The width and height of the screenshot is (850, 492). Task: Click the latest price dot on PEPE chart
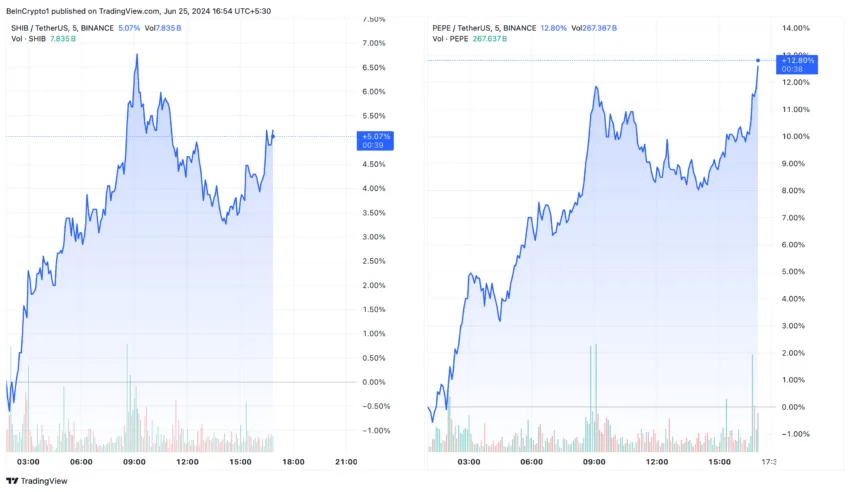point(758,60)
